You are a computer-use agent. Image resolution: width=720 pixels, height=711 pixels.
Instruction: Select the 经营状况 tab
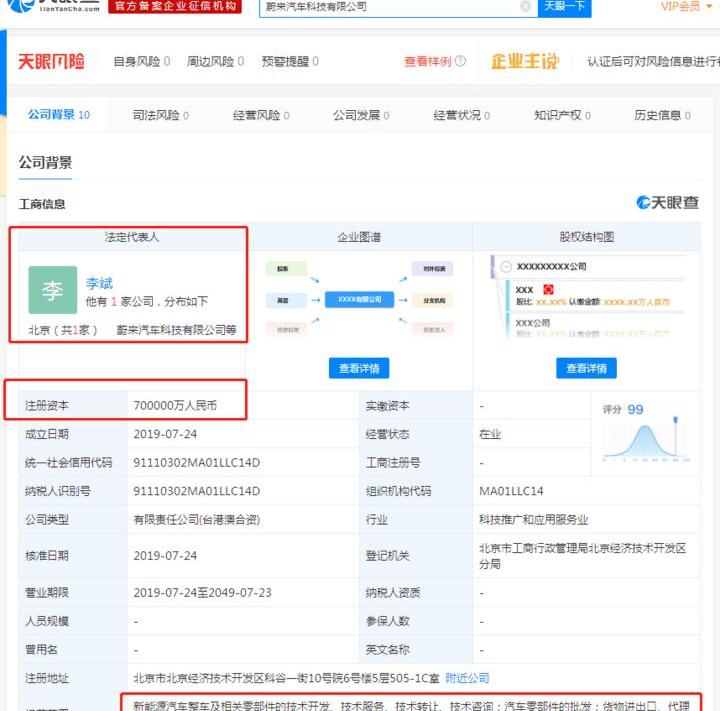click(461, 115)
